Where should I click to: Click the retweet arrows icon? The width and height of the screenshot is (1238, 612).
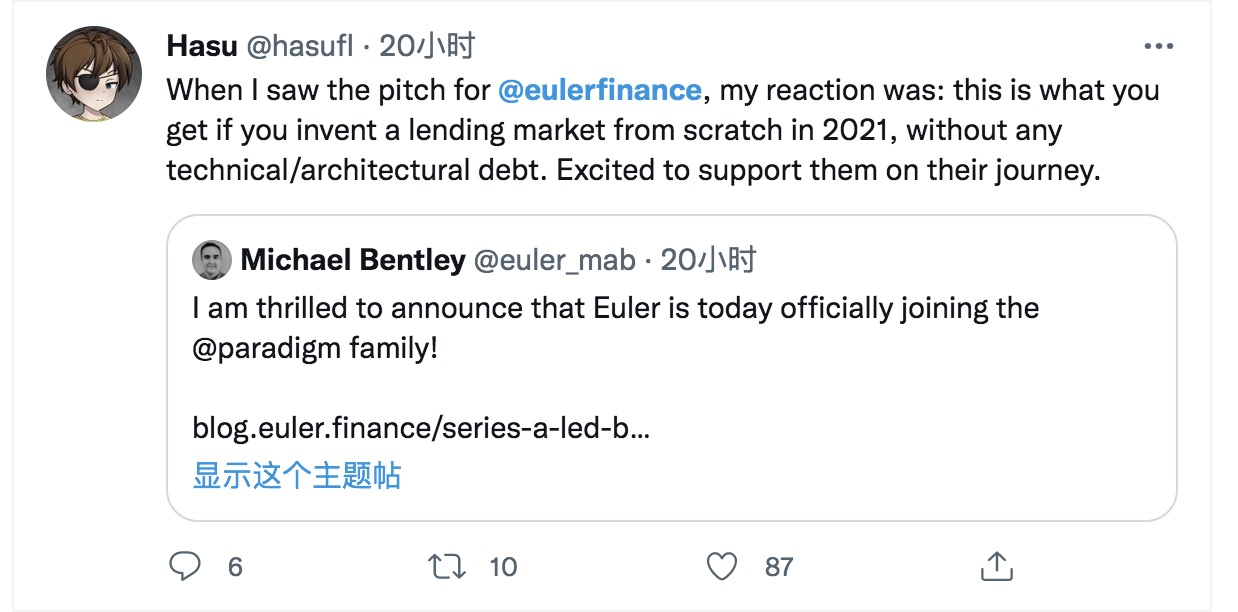tap(446, 567)
